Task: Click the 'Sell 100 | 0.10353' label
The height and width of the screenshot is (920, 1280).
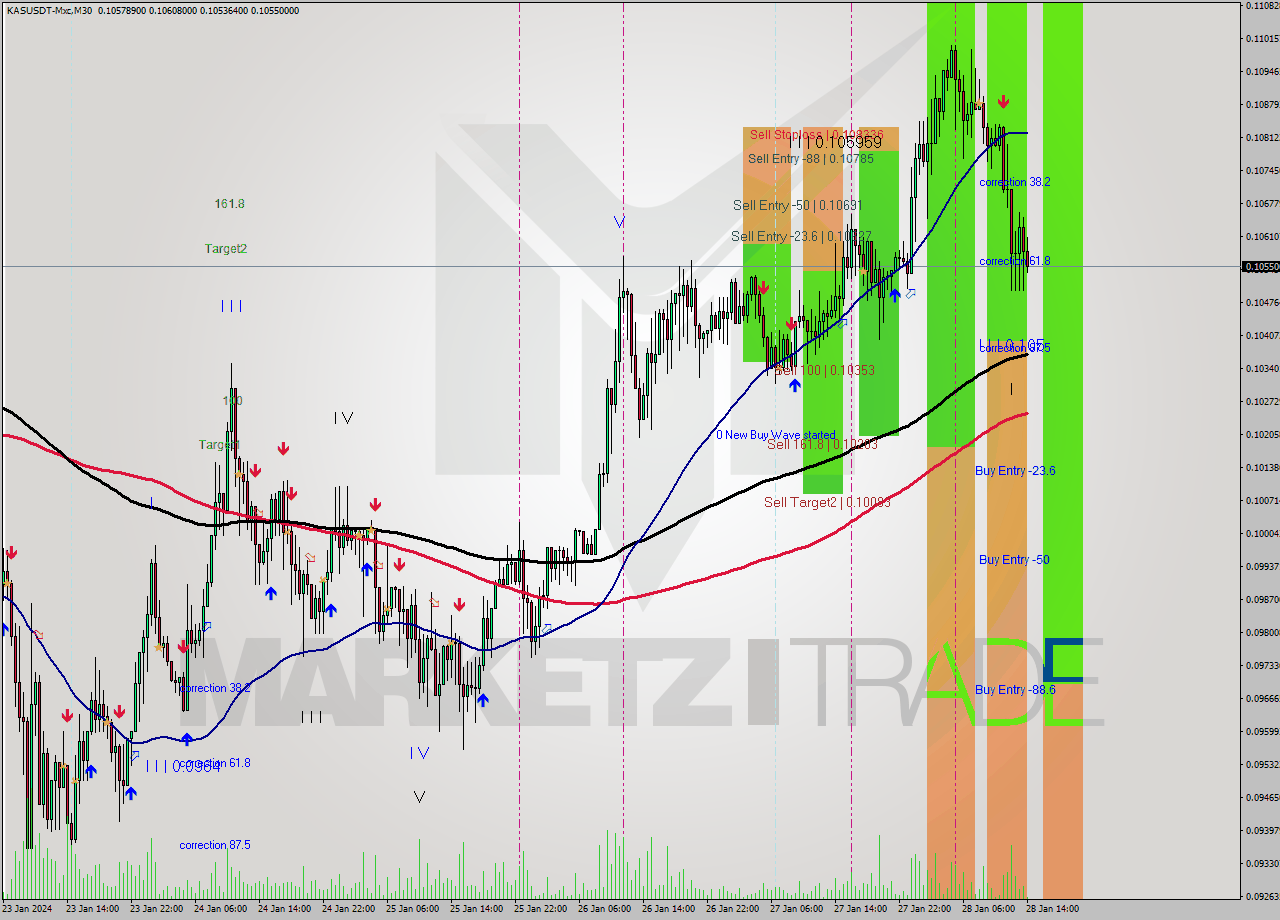Action: pos(824,370)
